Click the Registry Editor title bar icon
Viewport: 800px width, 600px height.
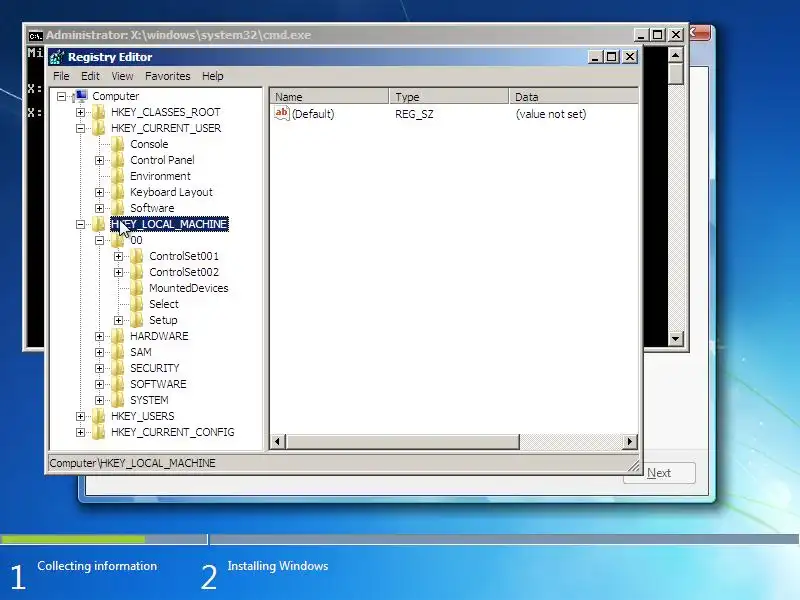pyautogui.click(x=57, y=57)
